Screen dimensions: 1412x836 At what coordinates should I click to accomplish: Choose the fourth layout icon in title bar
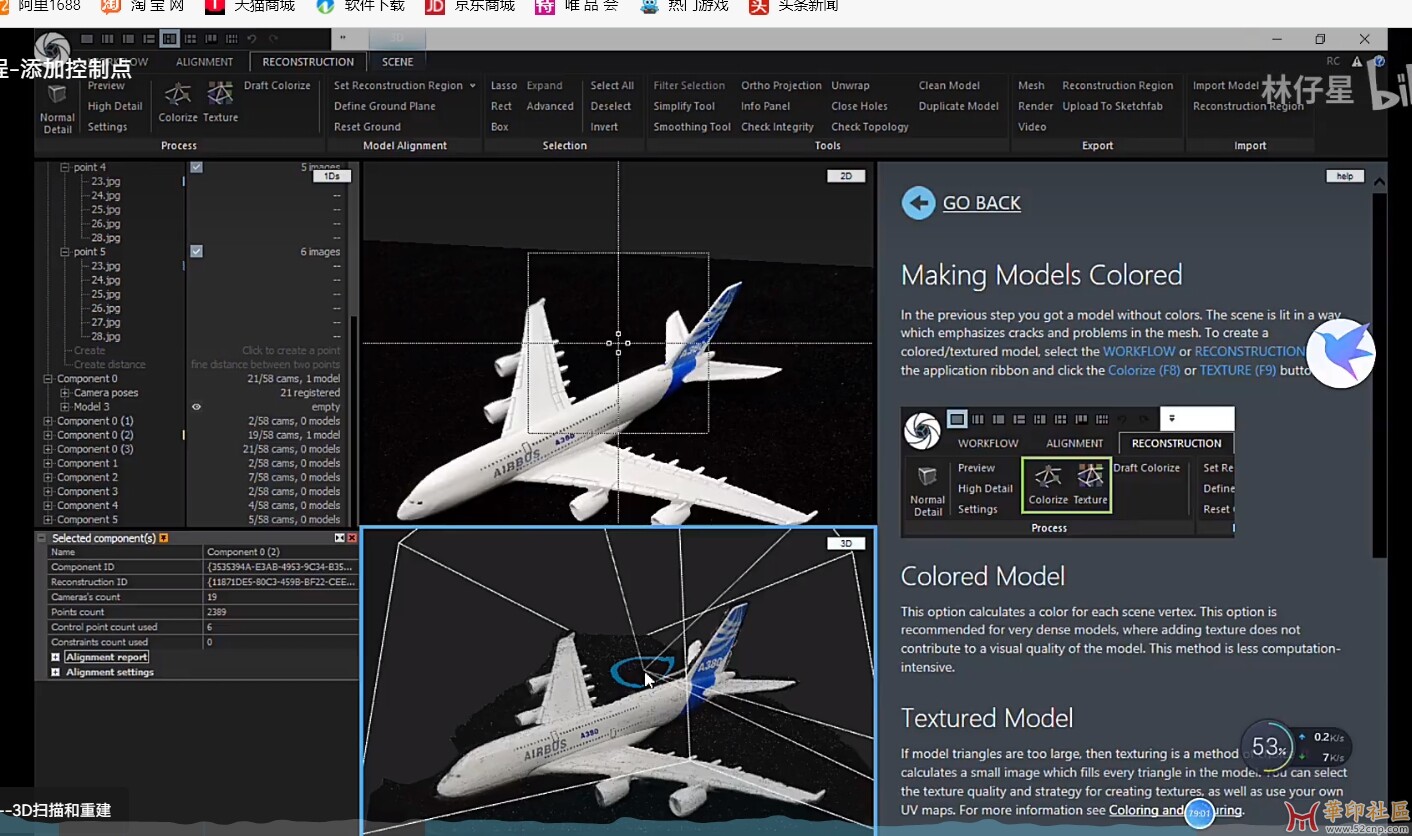click(x=149, y=39)
